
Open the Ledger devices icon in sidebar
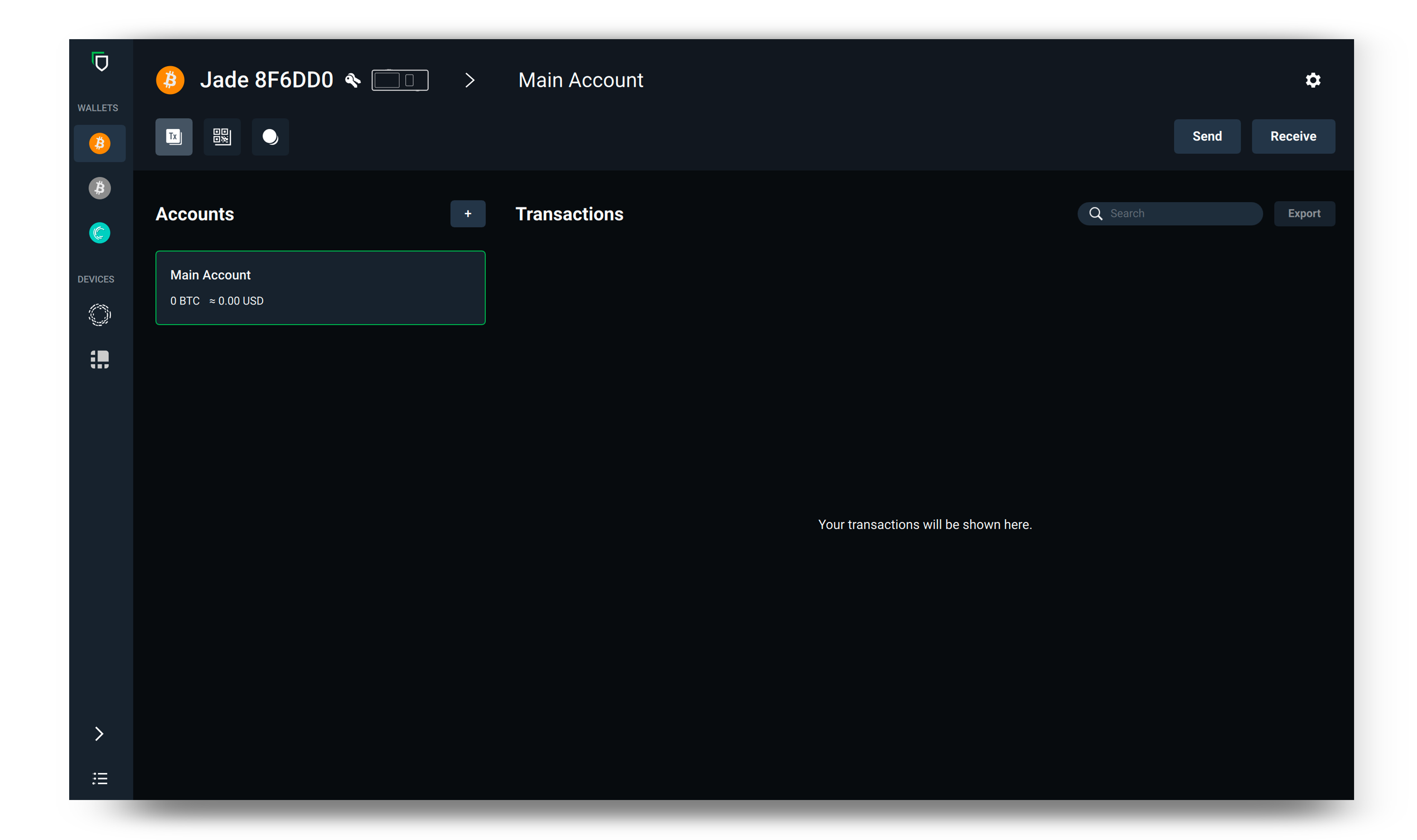[100, 360]
